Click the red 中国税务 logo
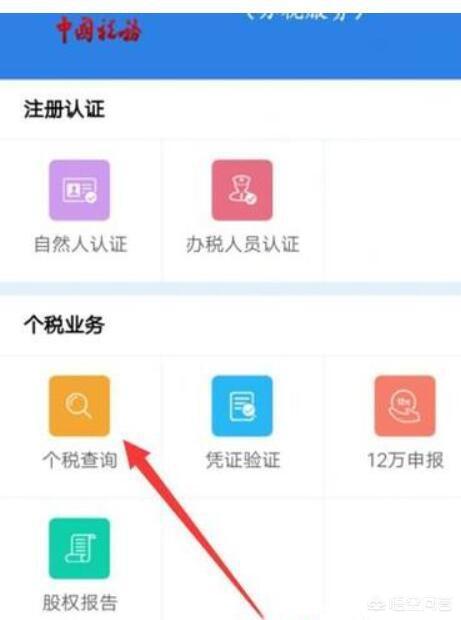The image size is (461, 620). [x=98, y=30]
